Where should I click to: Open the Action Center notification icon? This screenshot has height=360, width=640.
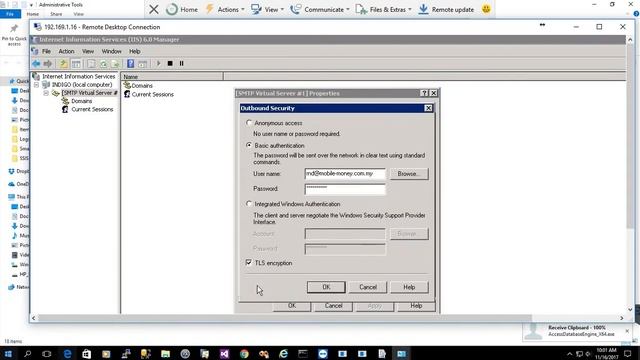(x=628, y=353)
